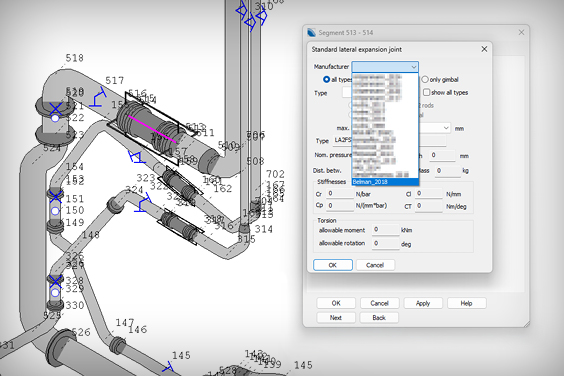Click node label 702

coord(276,174)
